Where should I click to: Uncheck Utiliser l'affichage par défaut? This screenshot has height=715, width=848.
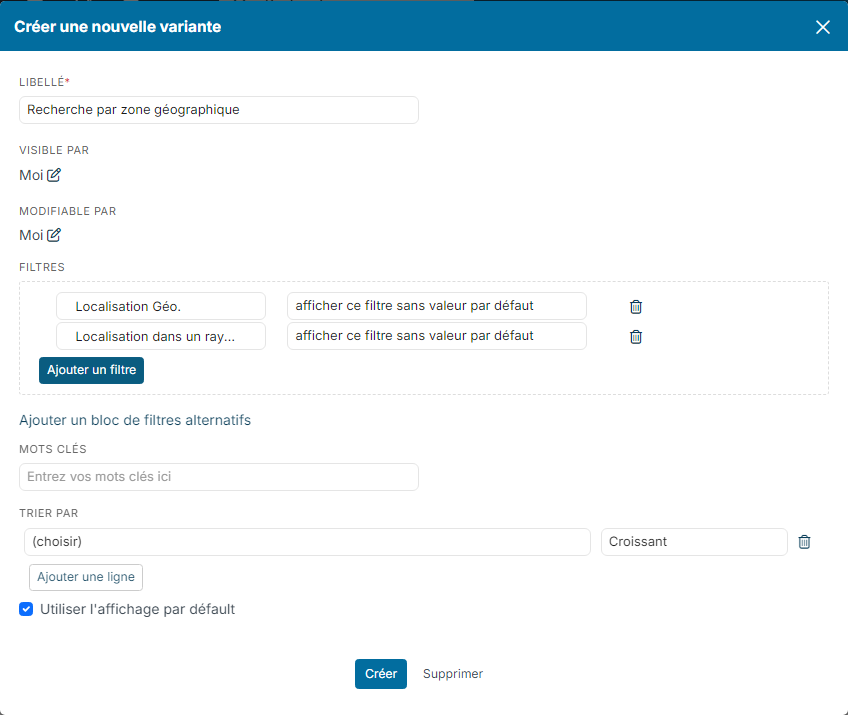pyautogui.click(x=26, y=609)
